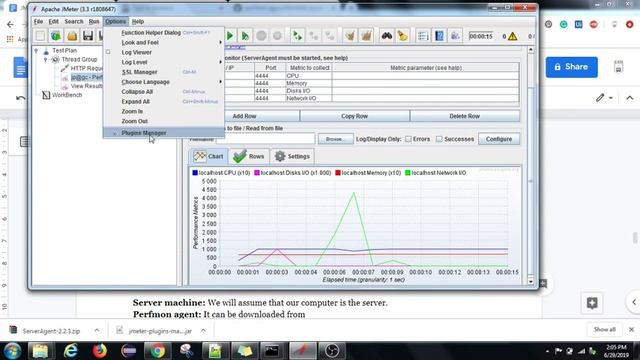Click the Copy Row button
This screenshot has height=360, width=640.
354,116
